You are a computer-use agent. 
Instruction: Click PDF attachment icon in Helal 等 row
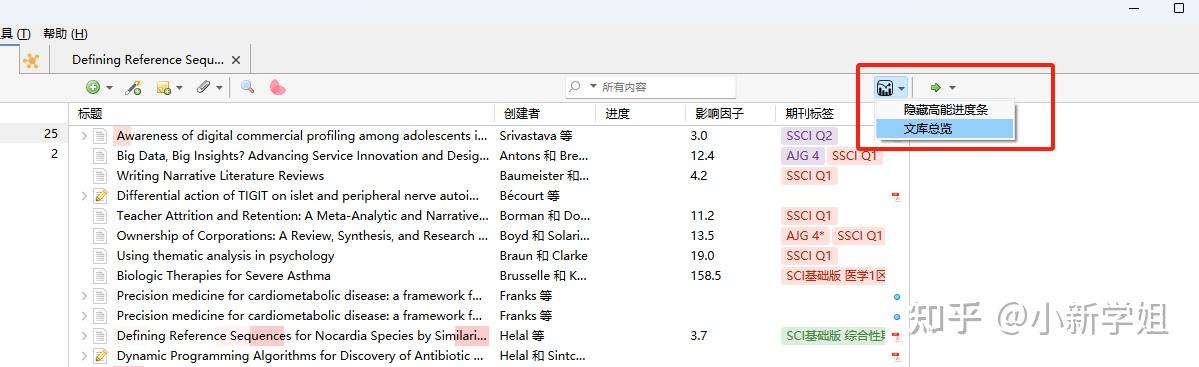pyautogui.click(x=895, y=336)
